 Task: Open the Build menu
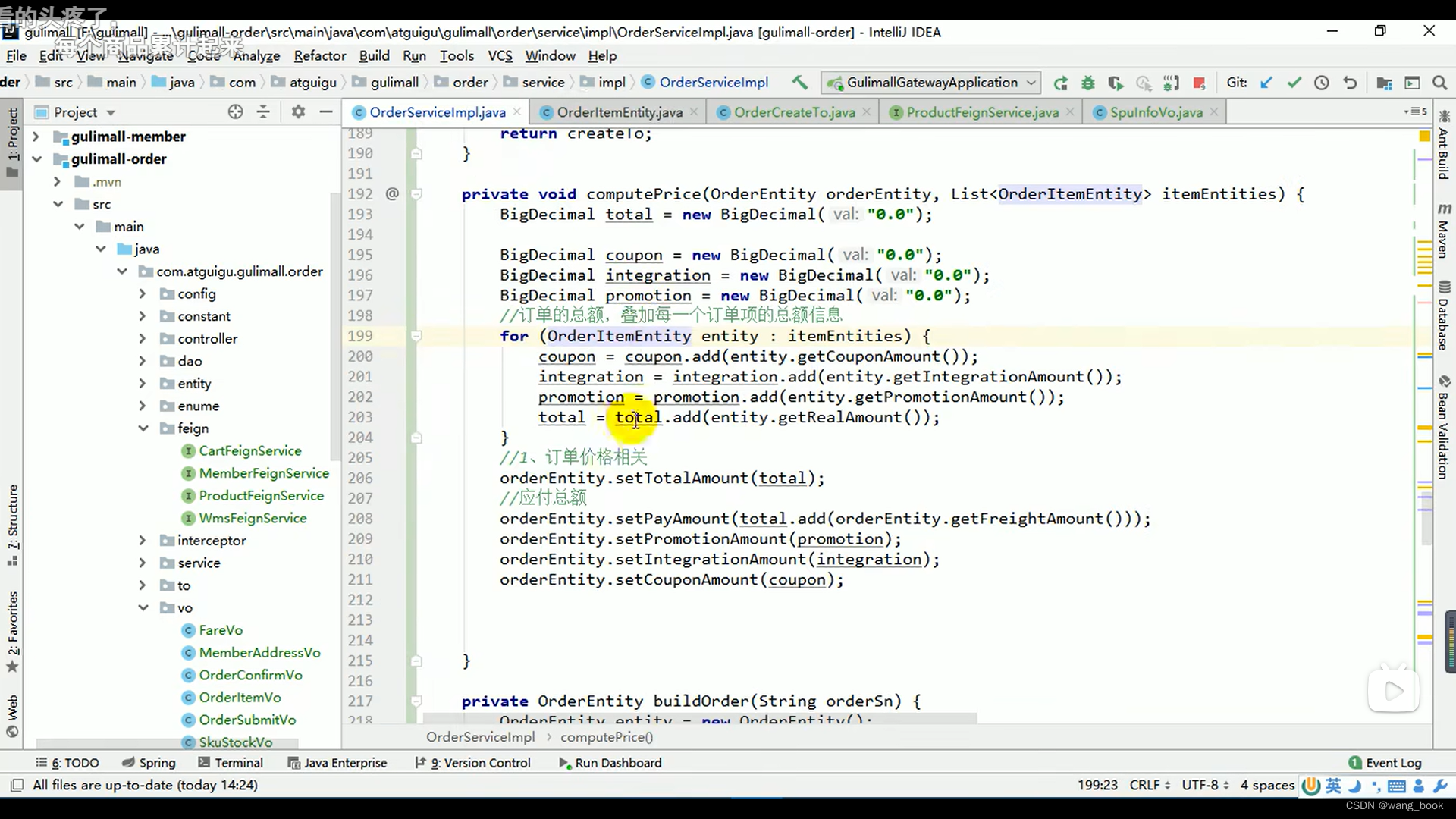point(374,55)
